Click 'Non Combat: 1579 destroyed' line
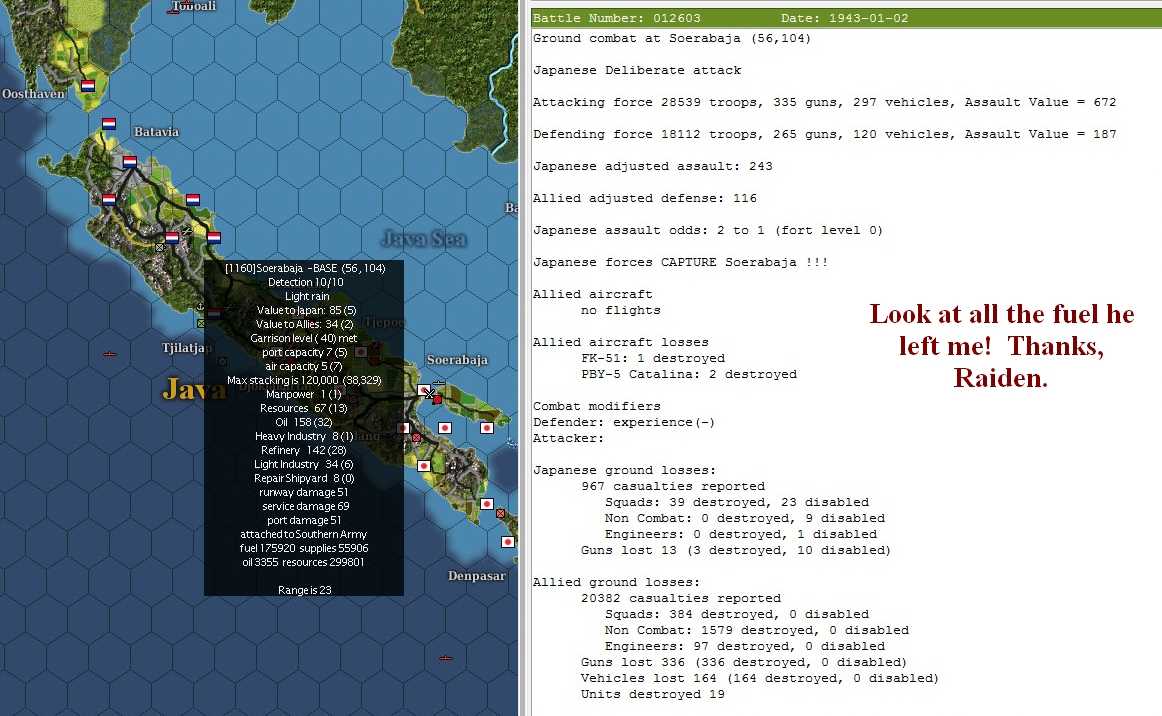The width and height of the screenshot is (1162, 716). point(757,630)
